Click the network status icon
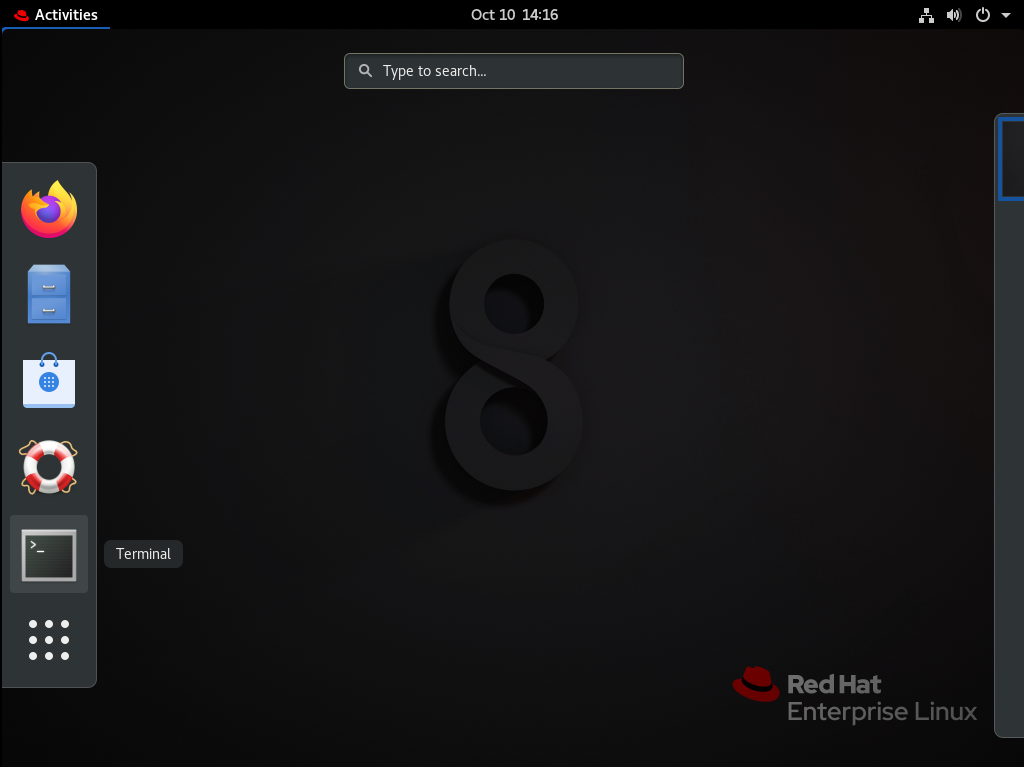The height and width of the screenshot is (767, 1024). [926, 15]
